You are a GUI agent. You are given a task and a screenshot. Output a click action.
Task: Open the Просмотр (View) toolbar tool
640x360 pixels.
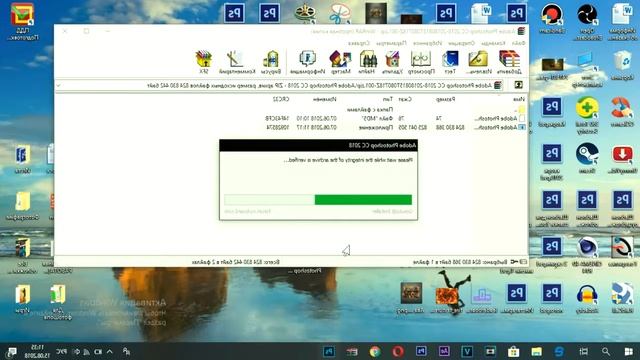click(x=421, y=62)
